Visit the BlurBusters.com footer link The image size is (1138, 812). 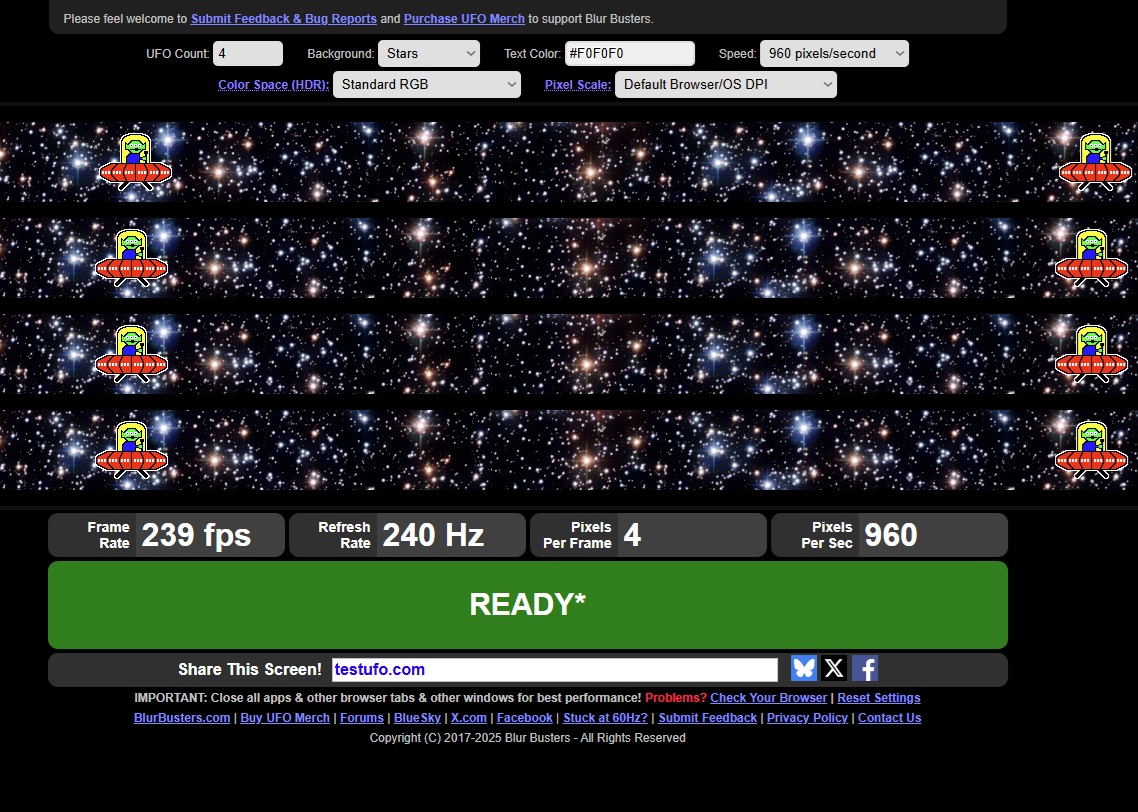pos(181,718)
